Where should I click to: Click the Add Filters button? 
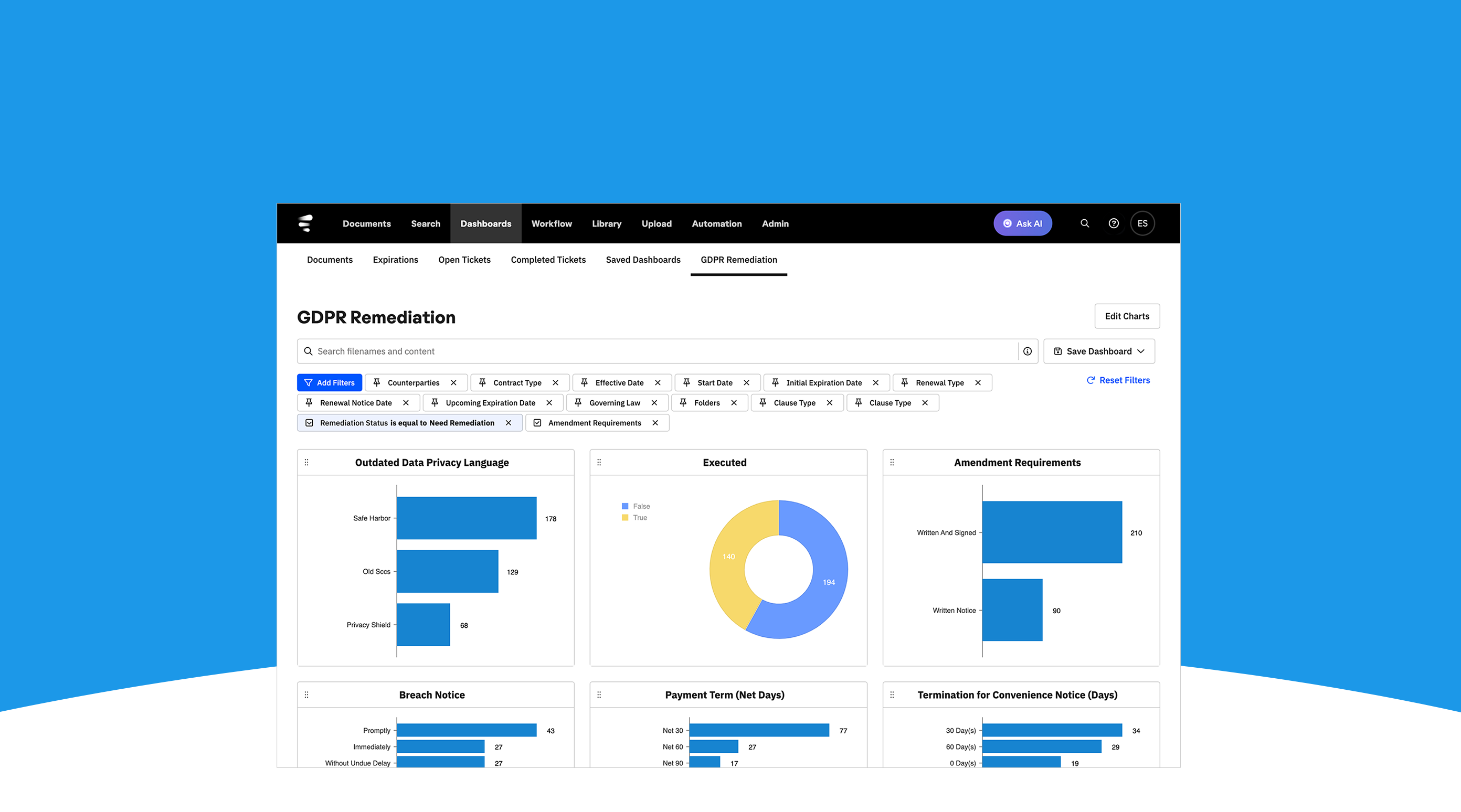tap(329, 383)
